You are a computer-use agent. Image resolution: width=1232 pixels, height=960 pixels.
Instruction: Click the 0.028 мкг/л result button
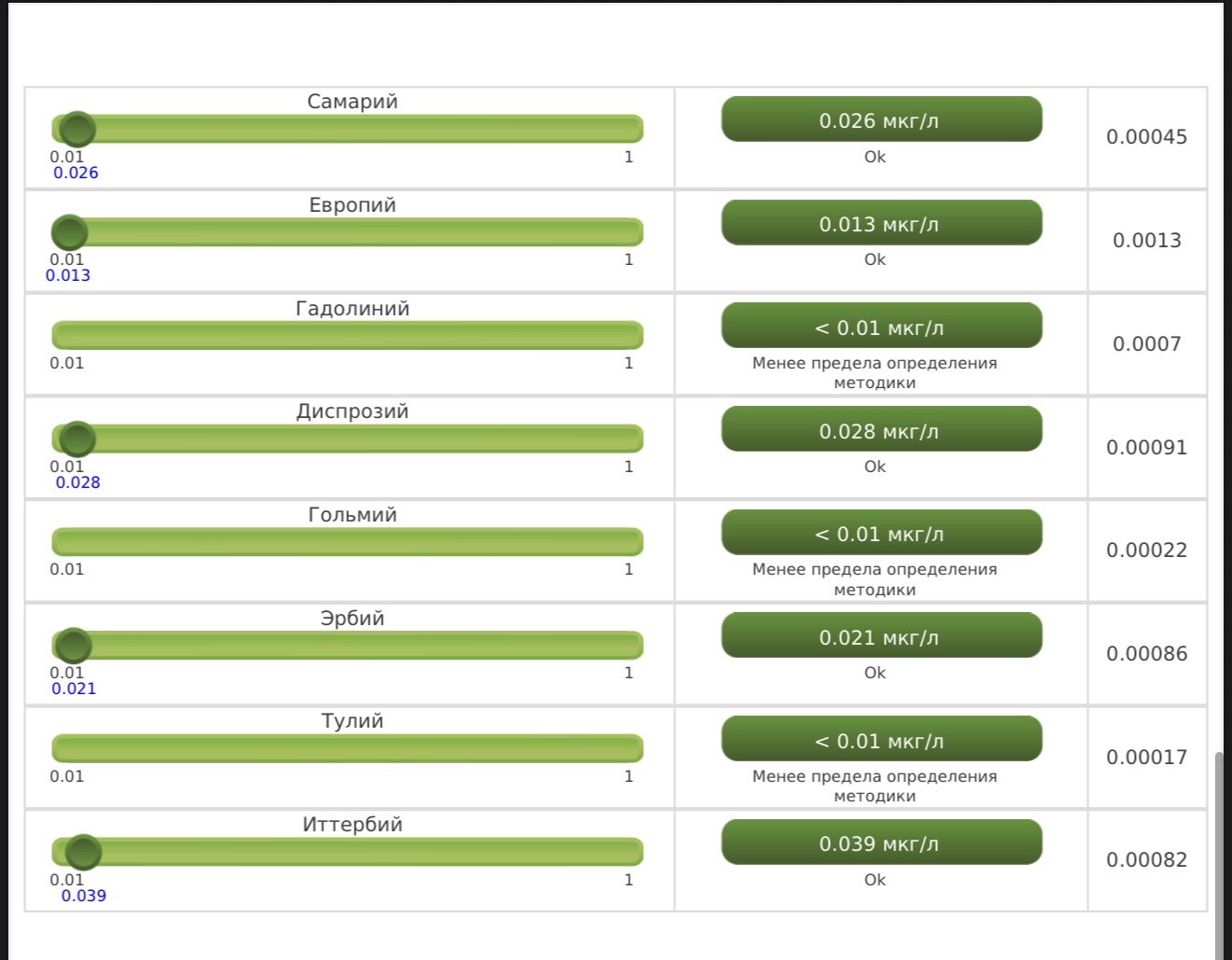click(881, 429)
